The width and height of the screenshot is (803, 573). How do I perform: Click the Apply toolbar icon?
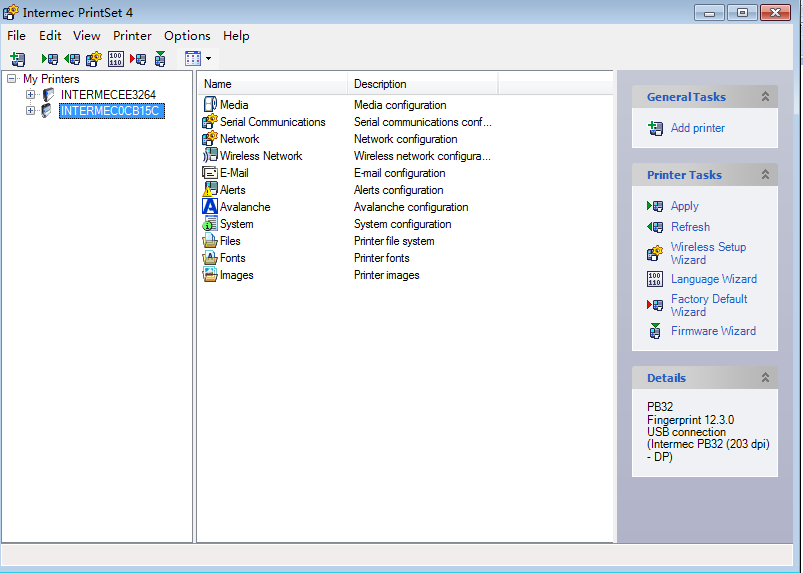[50, 59]
